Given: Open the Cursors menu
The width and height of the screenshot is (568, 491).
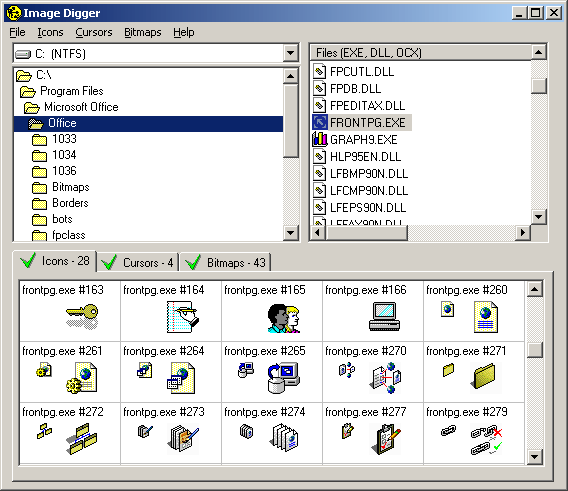Looking at the screenshot, I should [x=94, y=32].
